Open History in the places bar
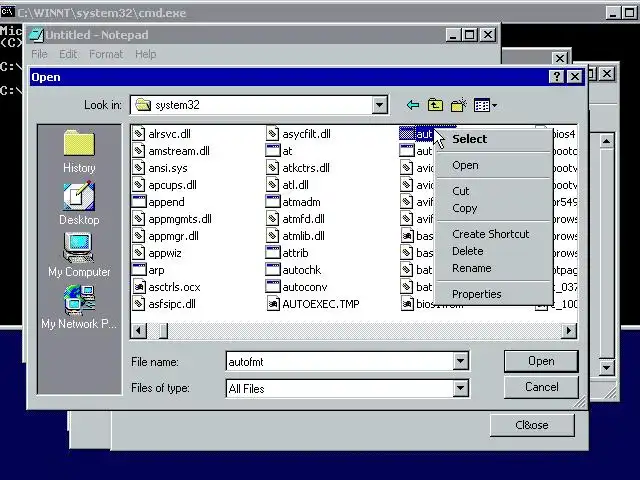The image size is (640, 480). tap(79, 151)
